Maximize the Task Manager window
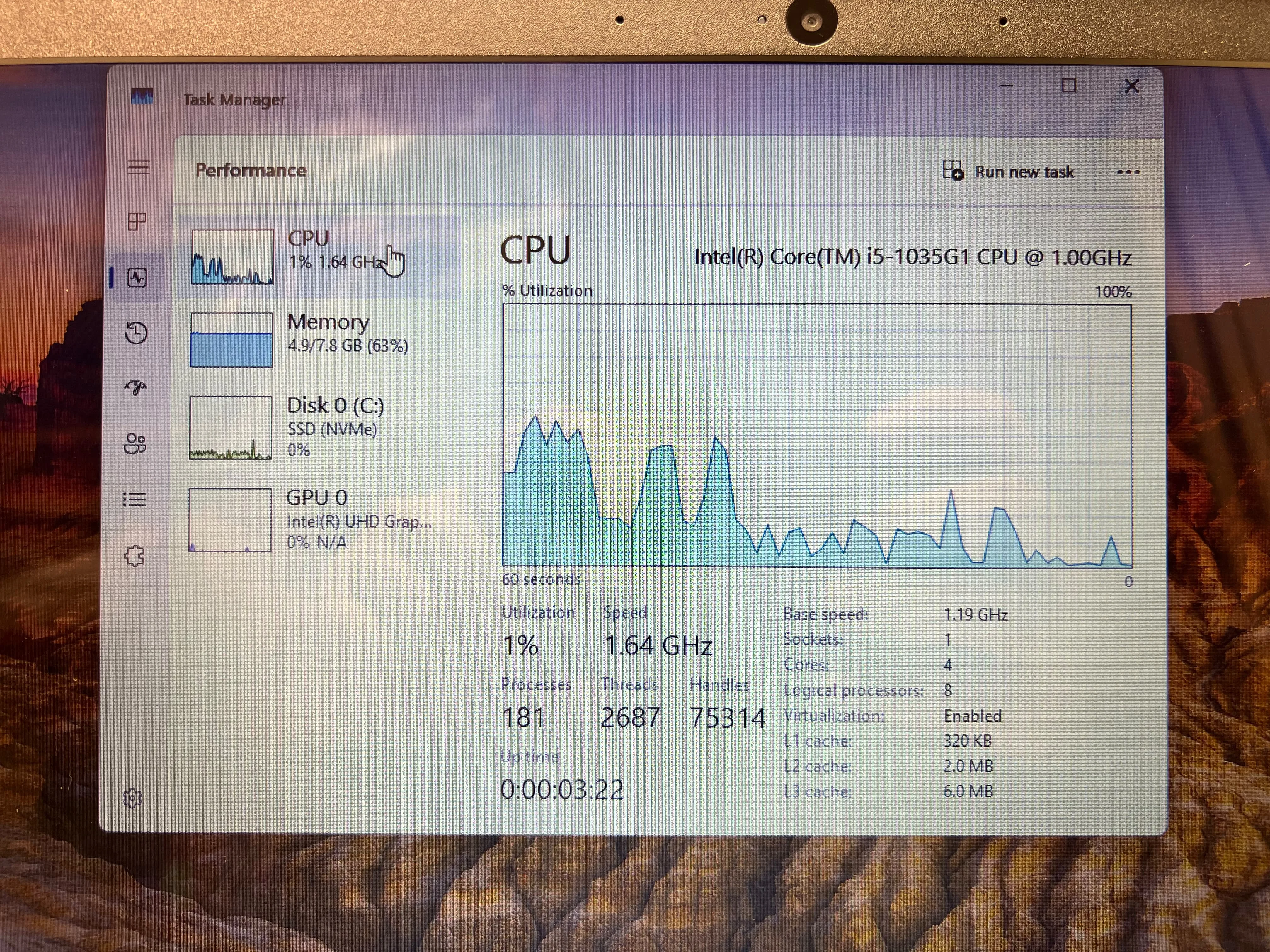 tap(1068, 86)
